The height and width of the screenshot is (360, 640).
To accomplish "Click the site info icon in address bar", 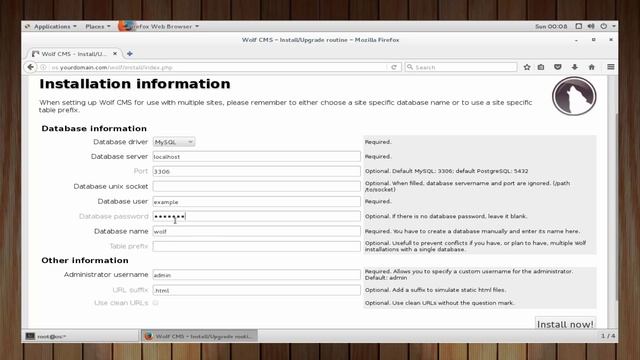I will (x=43, y=67).
